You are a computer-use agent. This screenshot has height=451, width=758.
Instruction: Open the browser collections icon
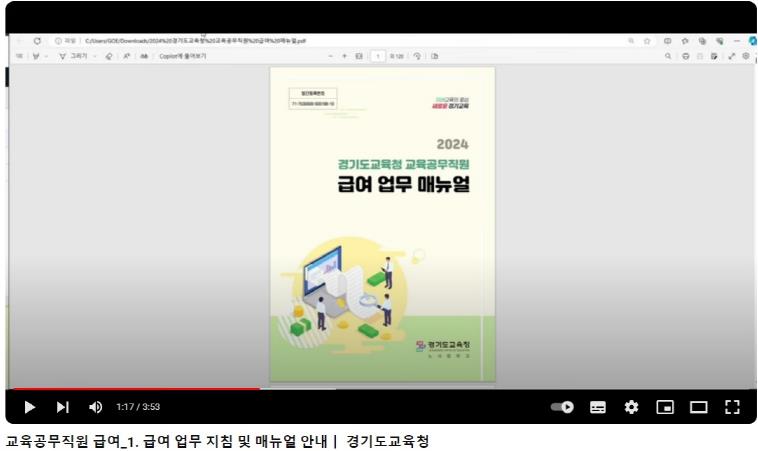(702, 41)
